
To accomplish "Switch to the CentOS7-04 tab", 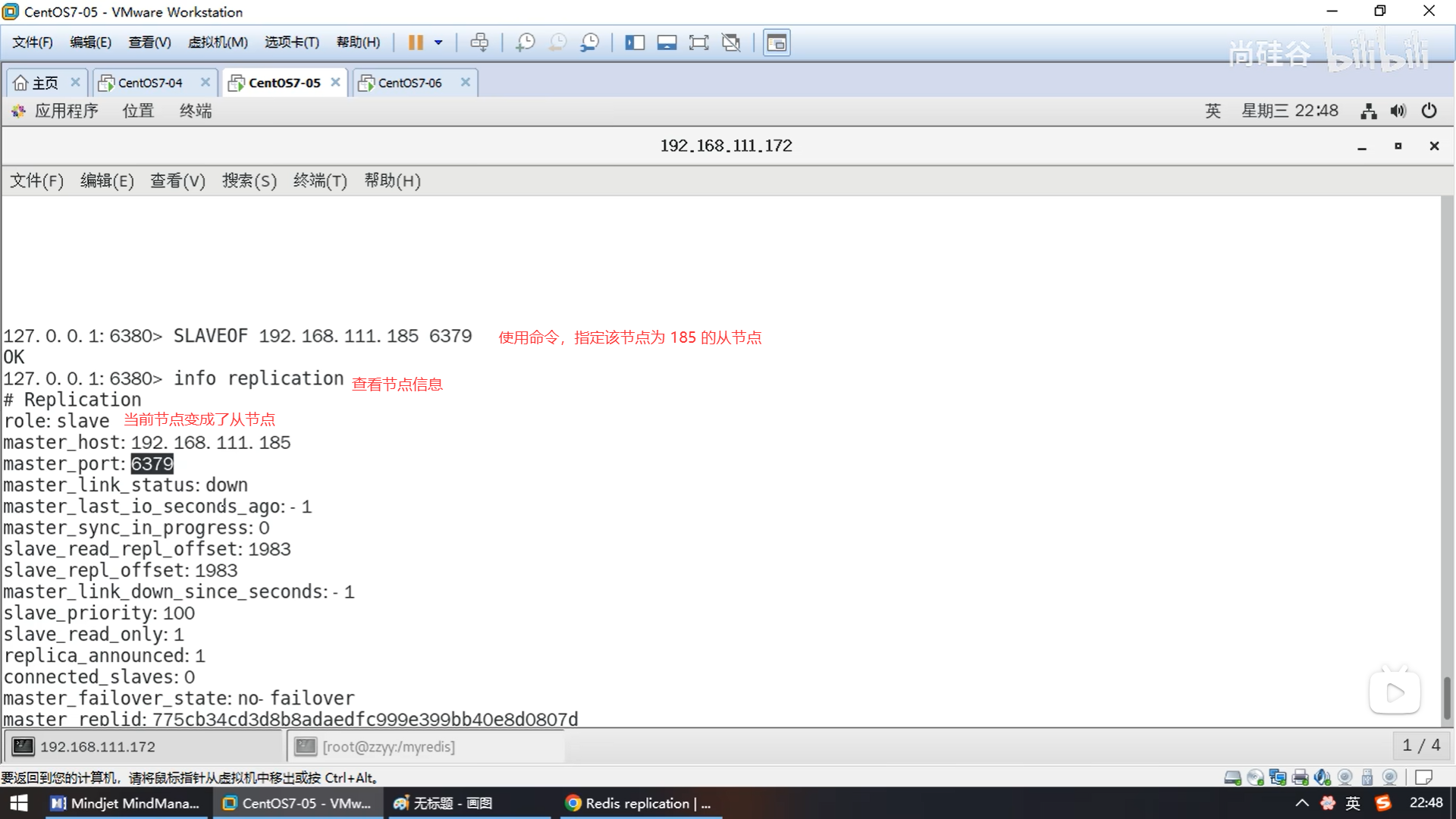I will point(150,83).
